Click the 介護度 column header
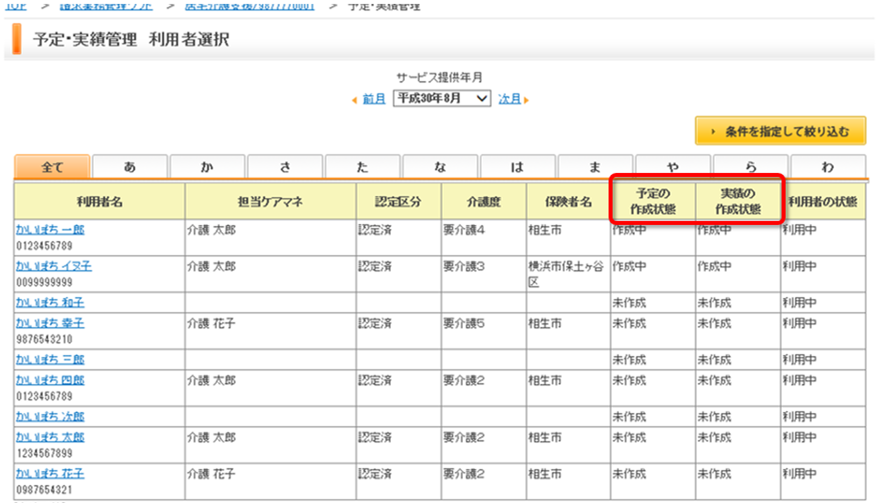 pos(483,202)
